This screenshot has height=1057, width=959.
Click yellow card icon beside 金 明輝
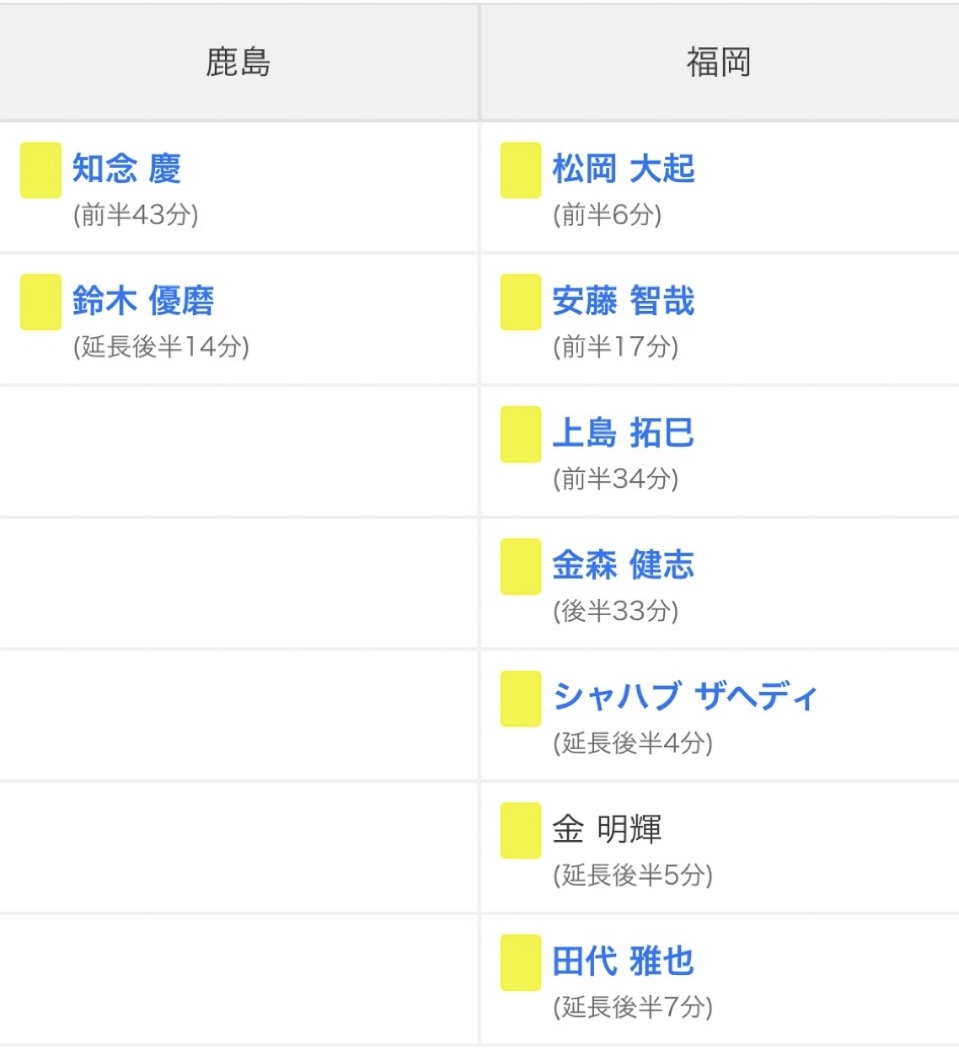pyautogui.click(x=520, y=830)
